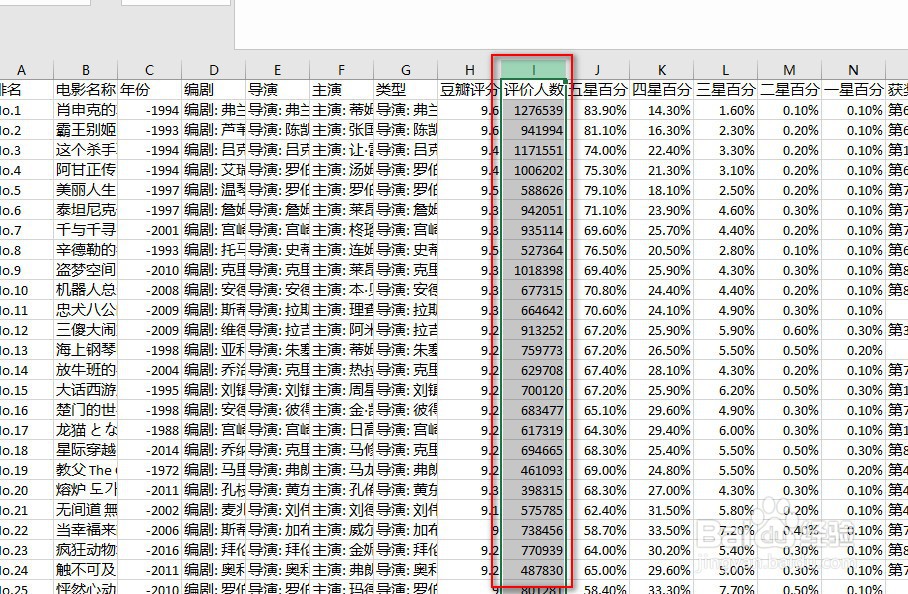Select five-star cell 81.10%
The width and height of the screenshot is (908, 594).
tap(598, 130)
